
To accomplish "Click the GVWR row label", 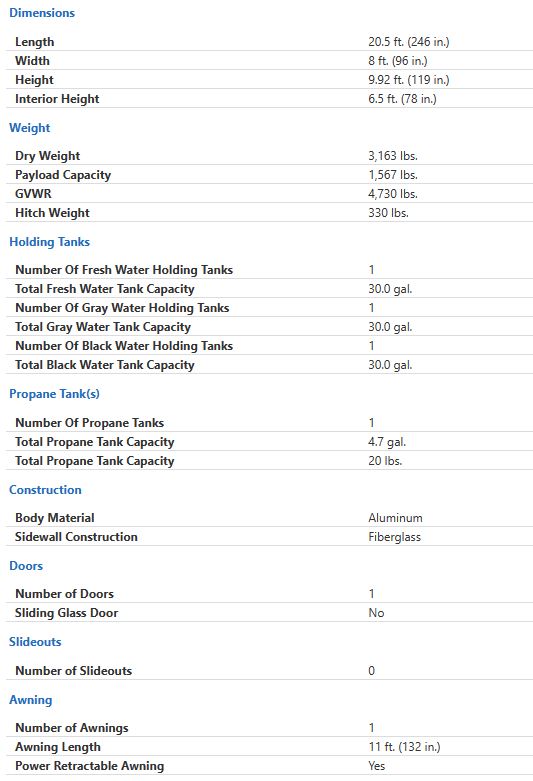I will coord(33,194).
